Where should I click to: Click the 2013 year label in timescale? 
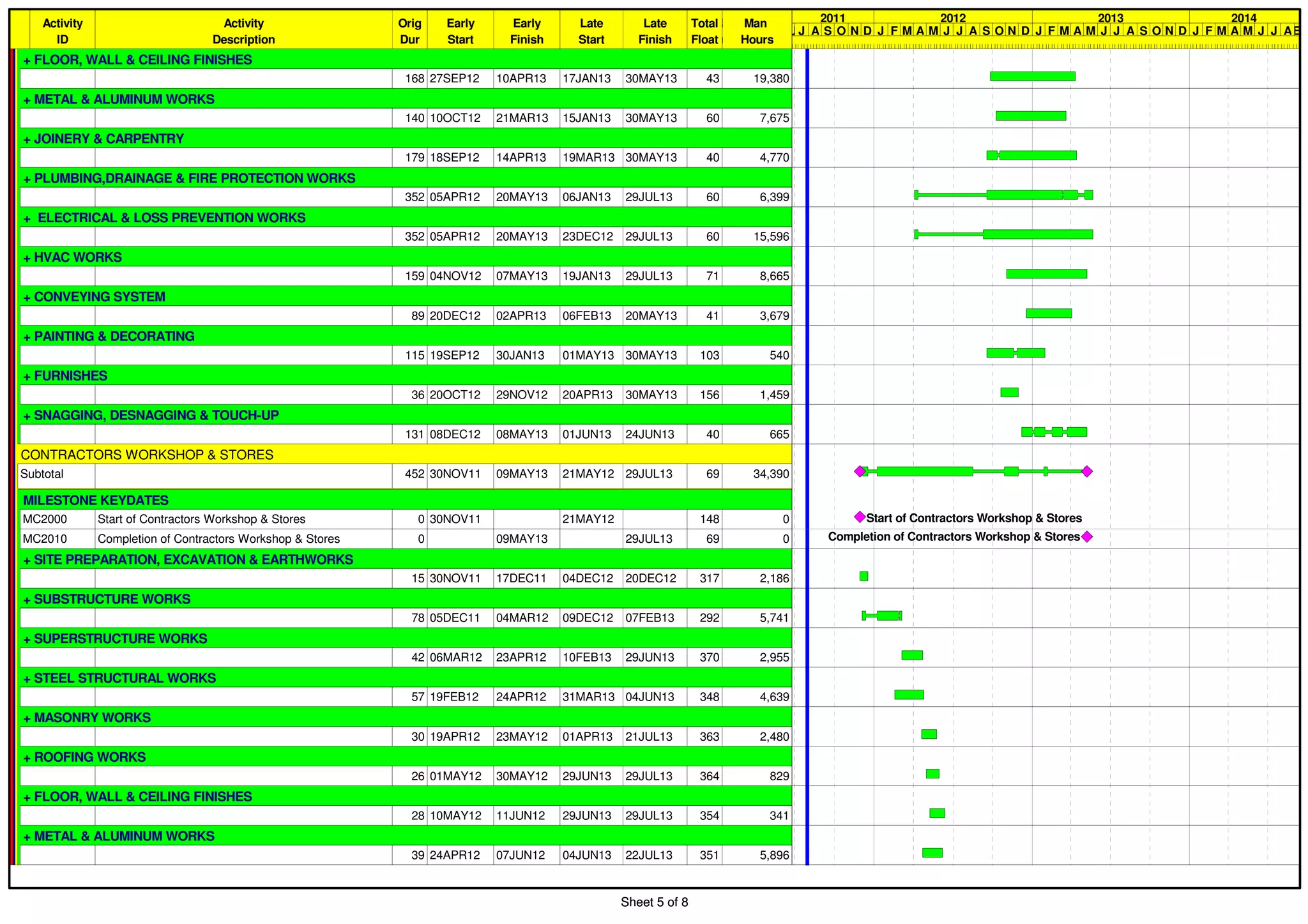1111,18
